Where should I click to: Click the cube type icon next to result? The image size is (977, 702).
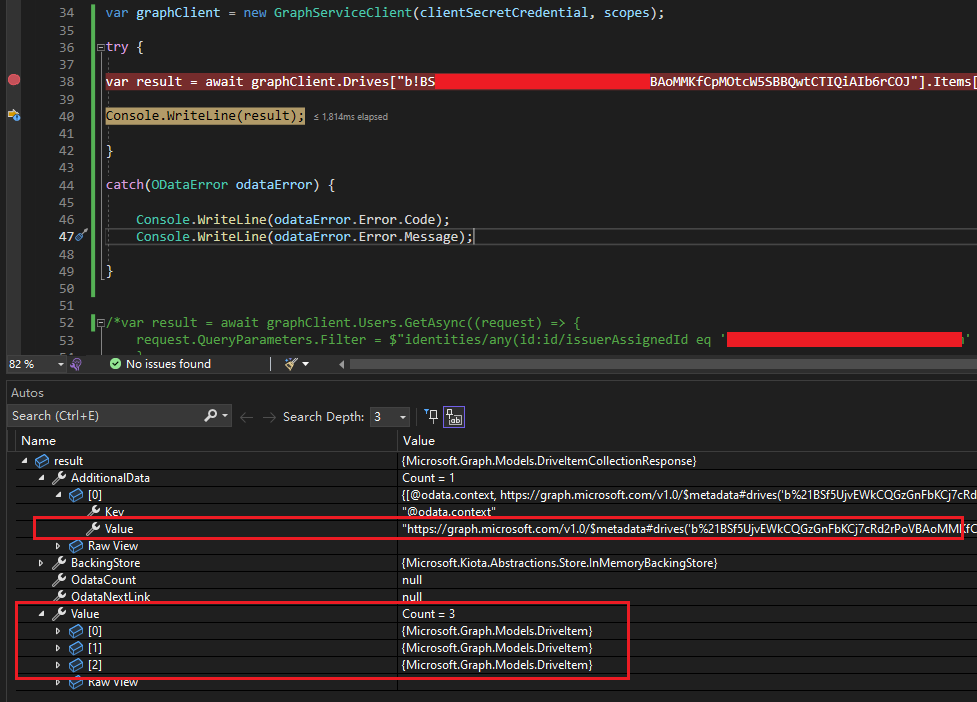pyautogui.click(x=40, y=459)
